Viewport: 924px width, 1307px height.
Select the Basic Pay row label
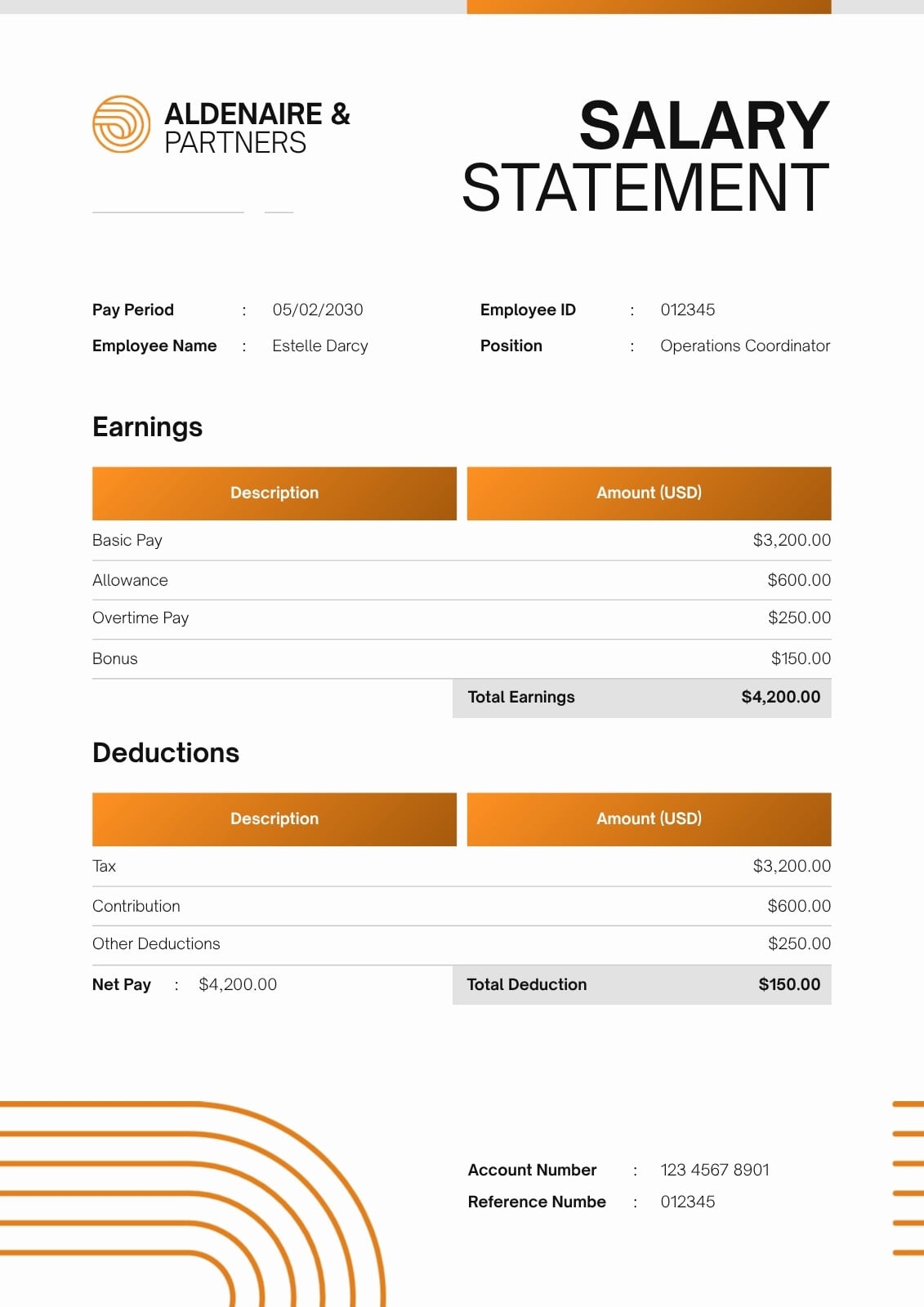pos(127,540)
